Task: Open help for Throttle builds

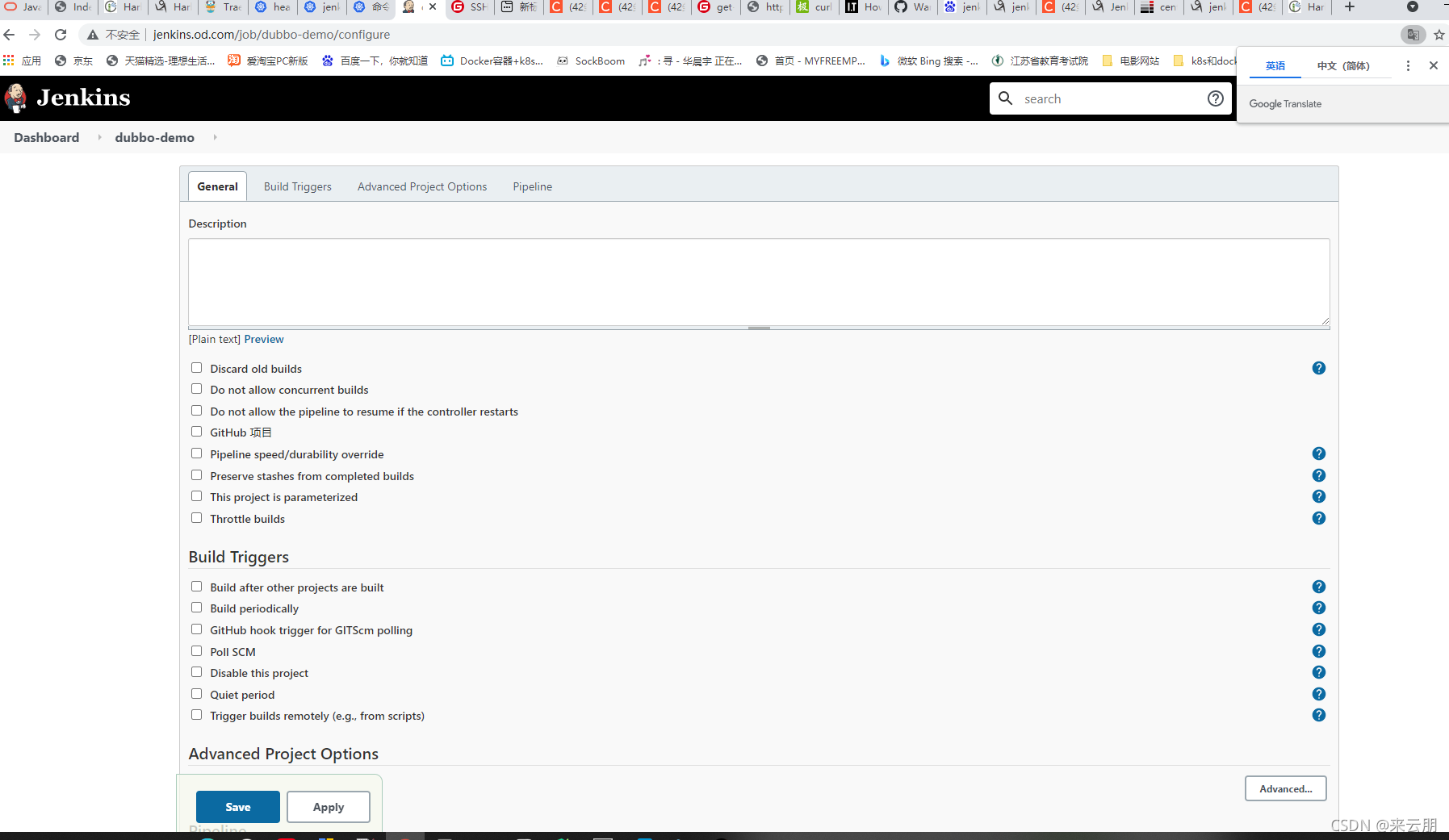Action: coord(1319,518)
